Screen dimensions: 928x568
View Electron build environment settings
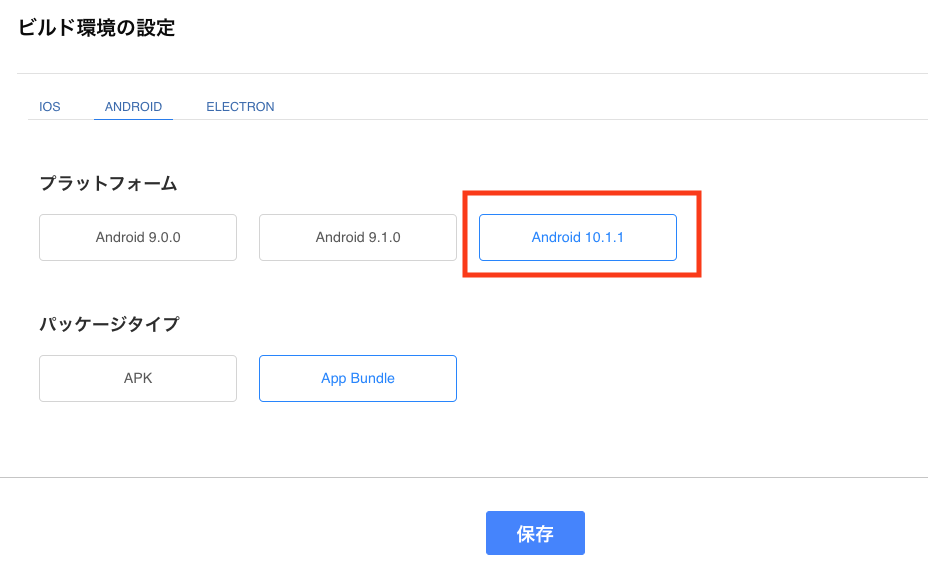[240, 106]
